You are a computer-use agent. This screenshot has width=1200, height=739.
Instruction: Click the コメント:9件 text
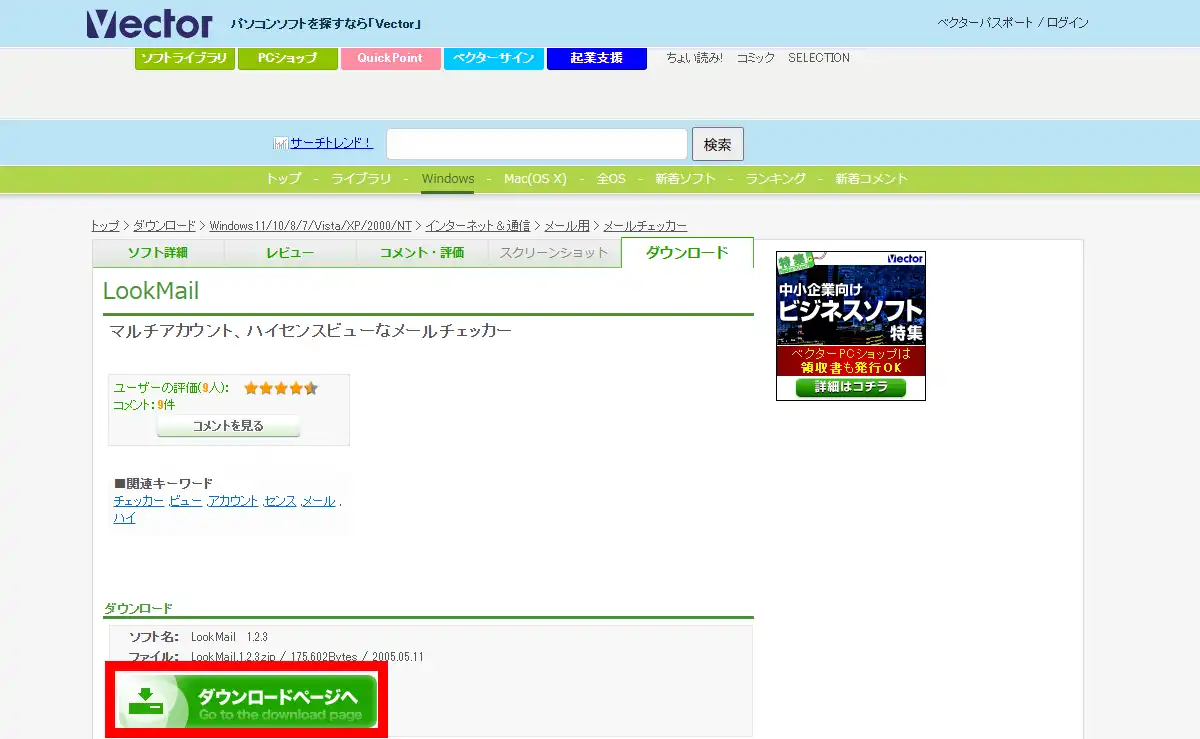click(144, 405)
